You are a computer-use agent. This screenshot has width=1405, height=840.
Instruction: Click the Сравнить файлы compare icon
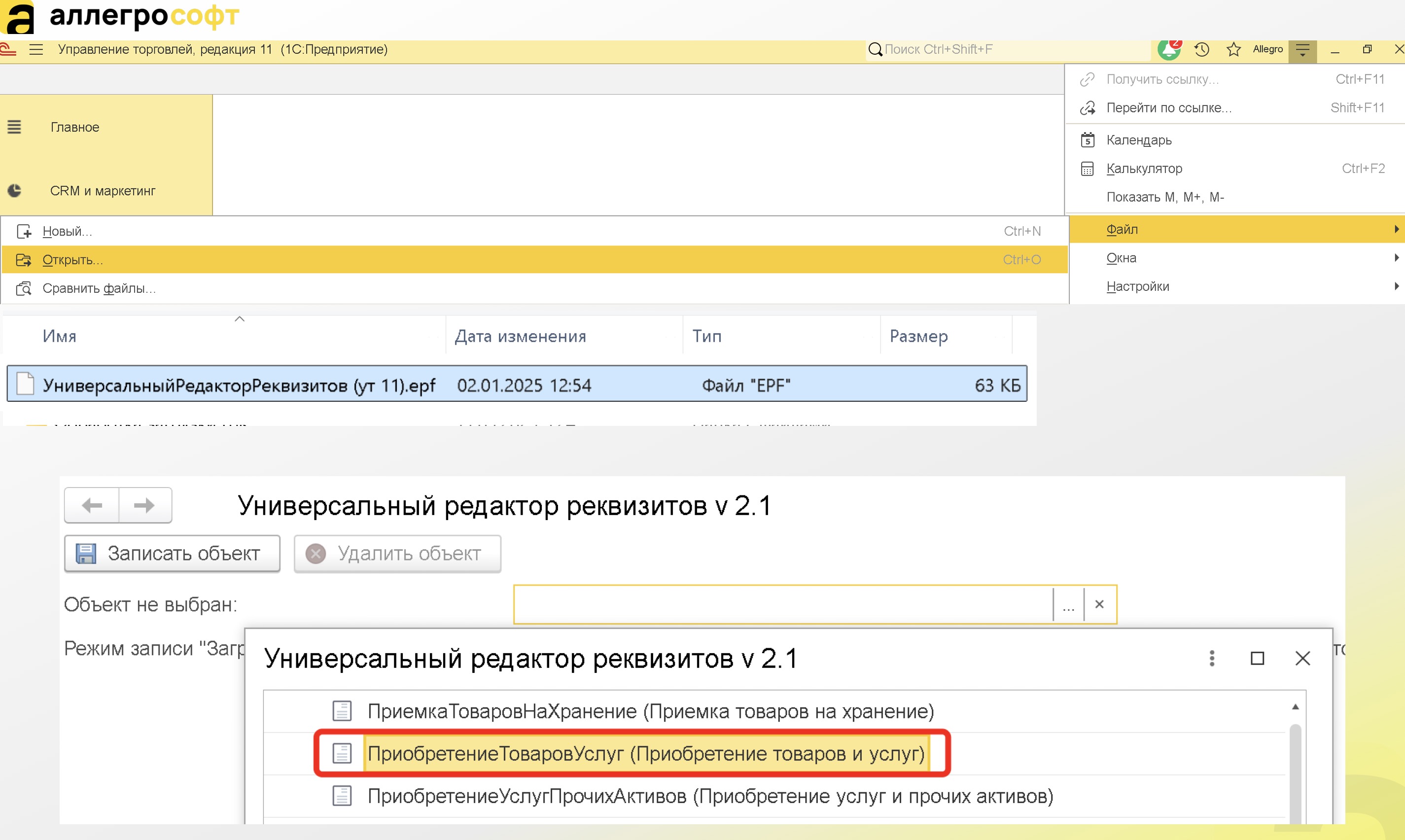pos(24,288)
